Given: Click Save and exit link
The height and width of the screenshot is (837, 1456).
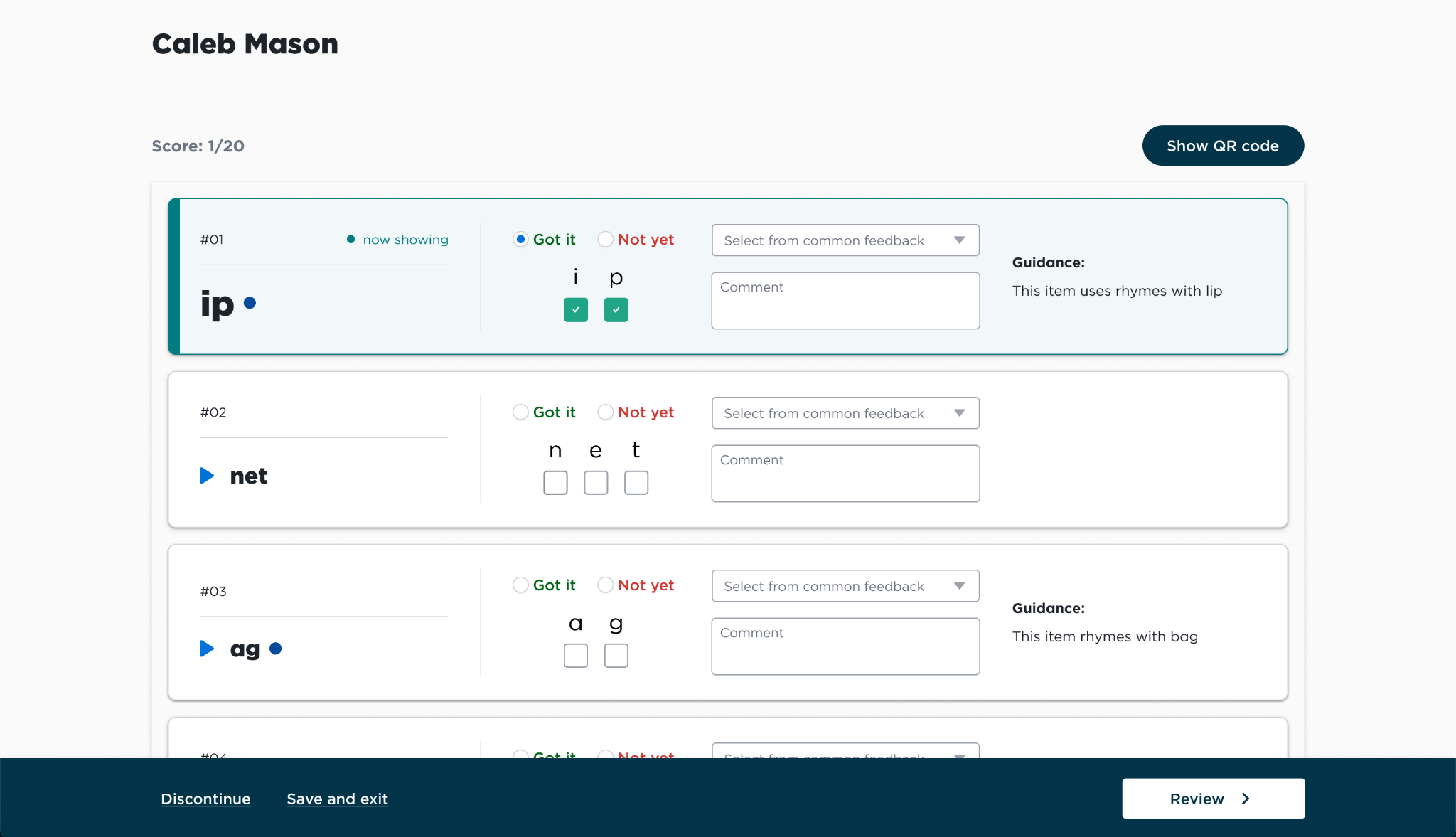Looking at the screenshot, I should point(337,799).
